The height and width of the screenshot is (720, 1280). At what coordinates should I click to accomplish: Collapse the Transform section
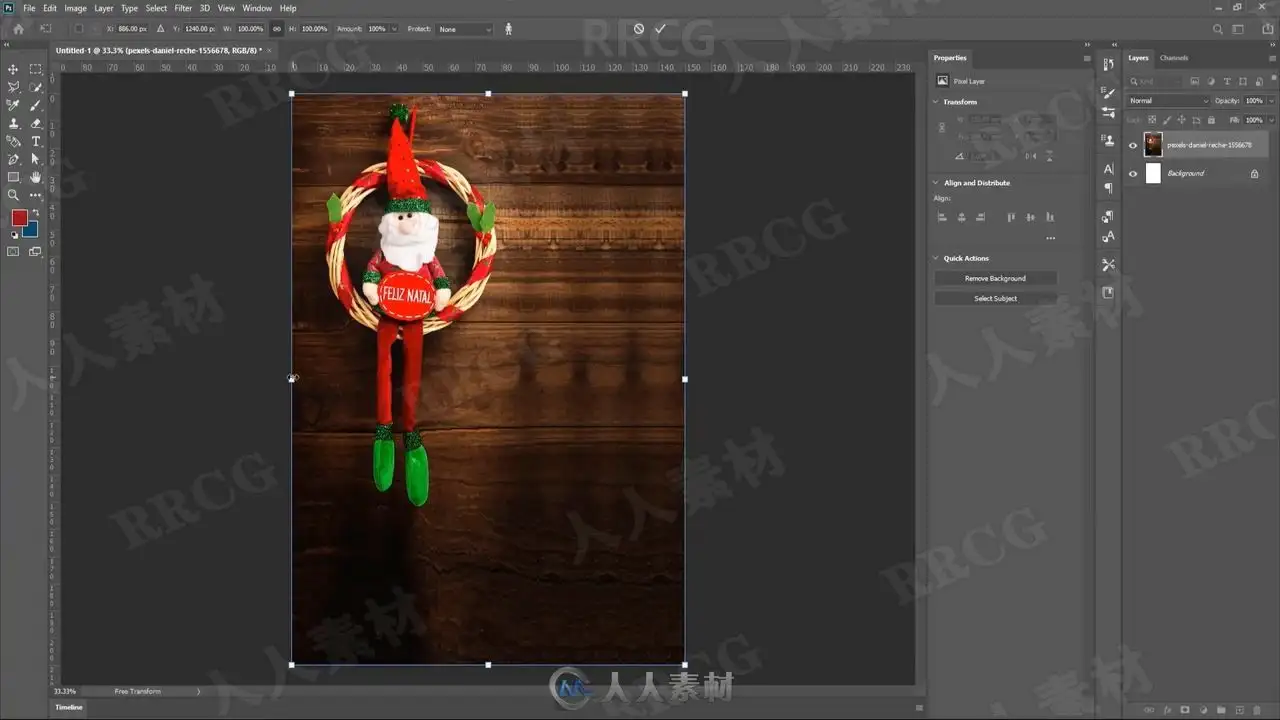(936, 102)
